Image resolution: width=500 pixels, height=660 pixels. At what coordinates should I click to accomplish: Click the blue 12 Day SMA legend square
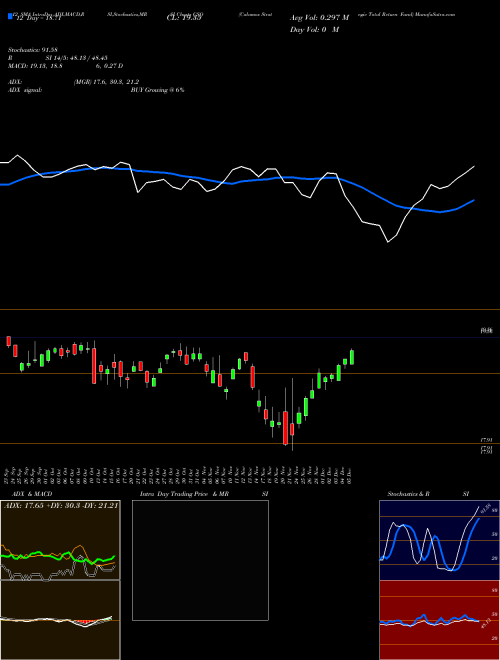pyautogui.click(x=11, y=16)
